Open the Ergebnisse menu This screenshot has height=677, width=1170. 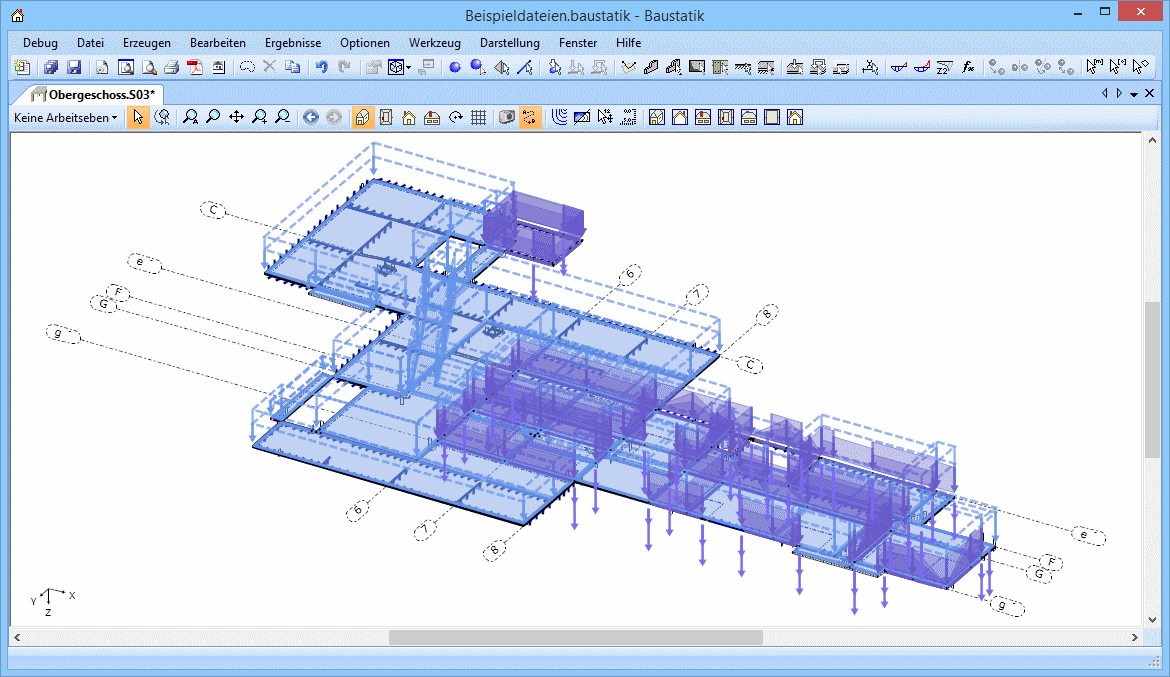coord(293,43)
